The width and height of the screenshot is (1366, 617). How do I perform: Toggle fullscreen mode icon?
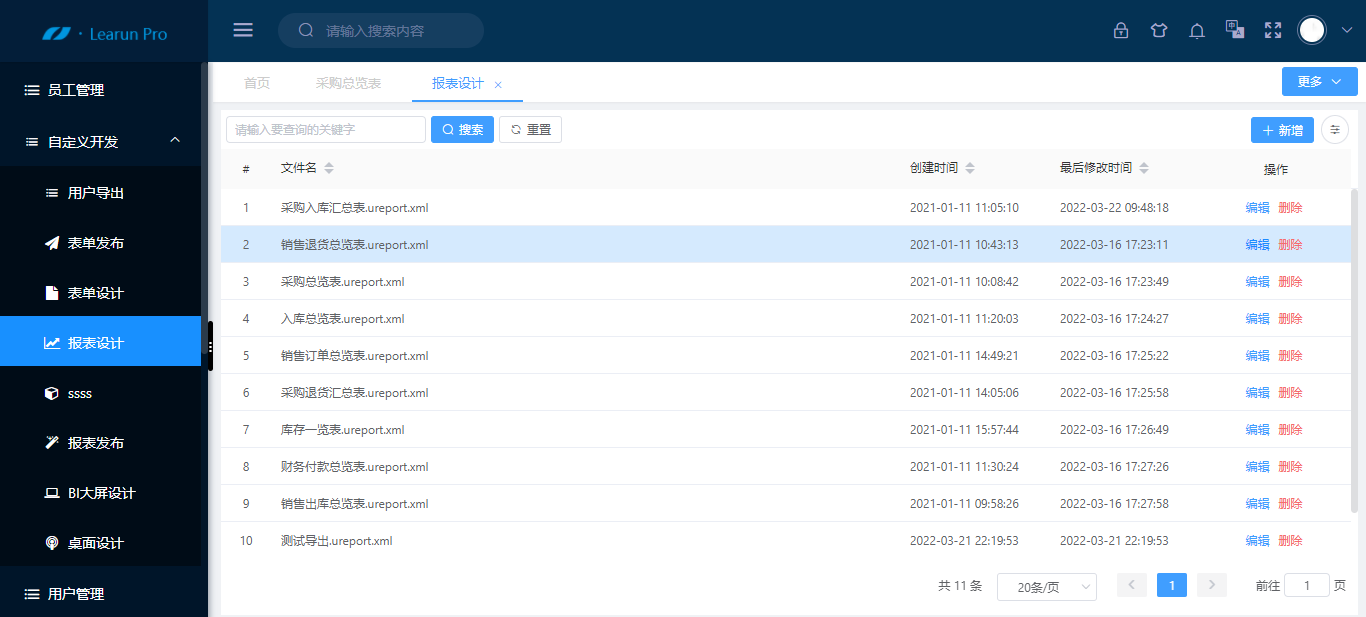(x=1273, y=31)
